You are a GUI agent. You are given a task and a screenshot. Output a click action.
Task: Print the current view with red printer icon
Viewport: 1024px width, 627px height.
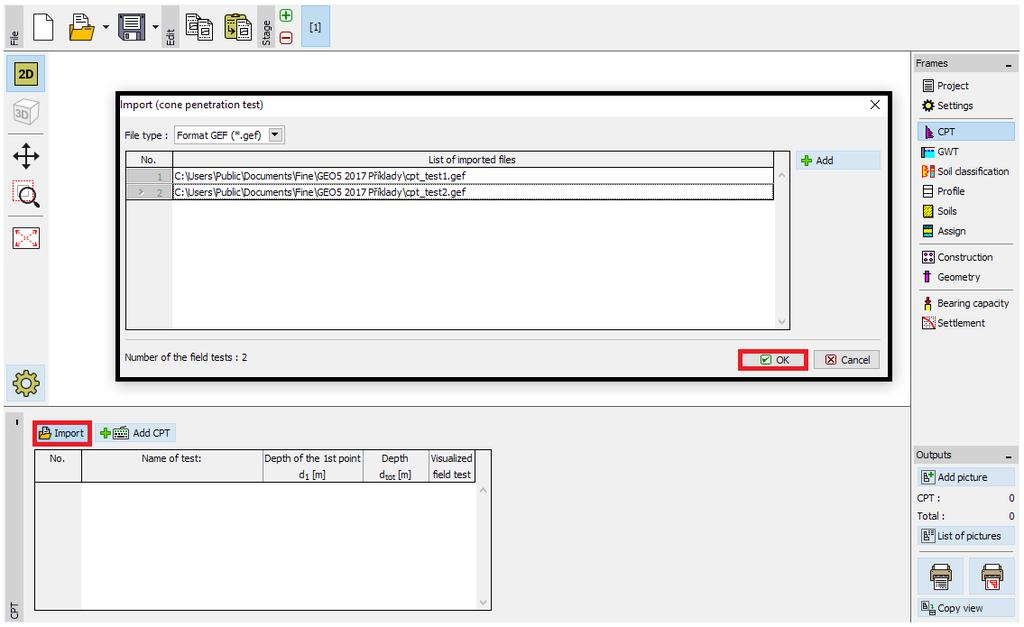[992, 577]
